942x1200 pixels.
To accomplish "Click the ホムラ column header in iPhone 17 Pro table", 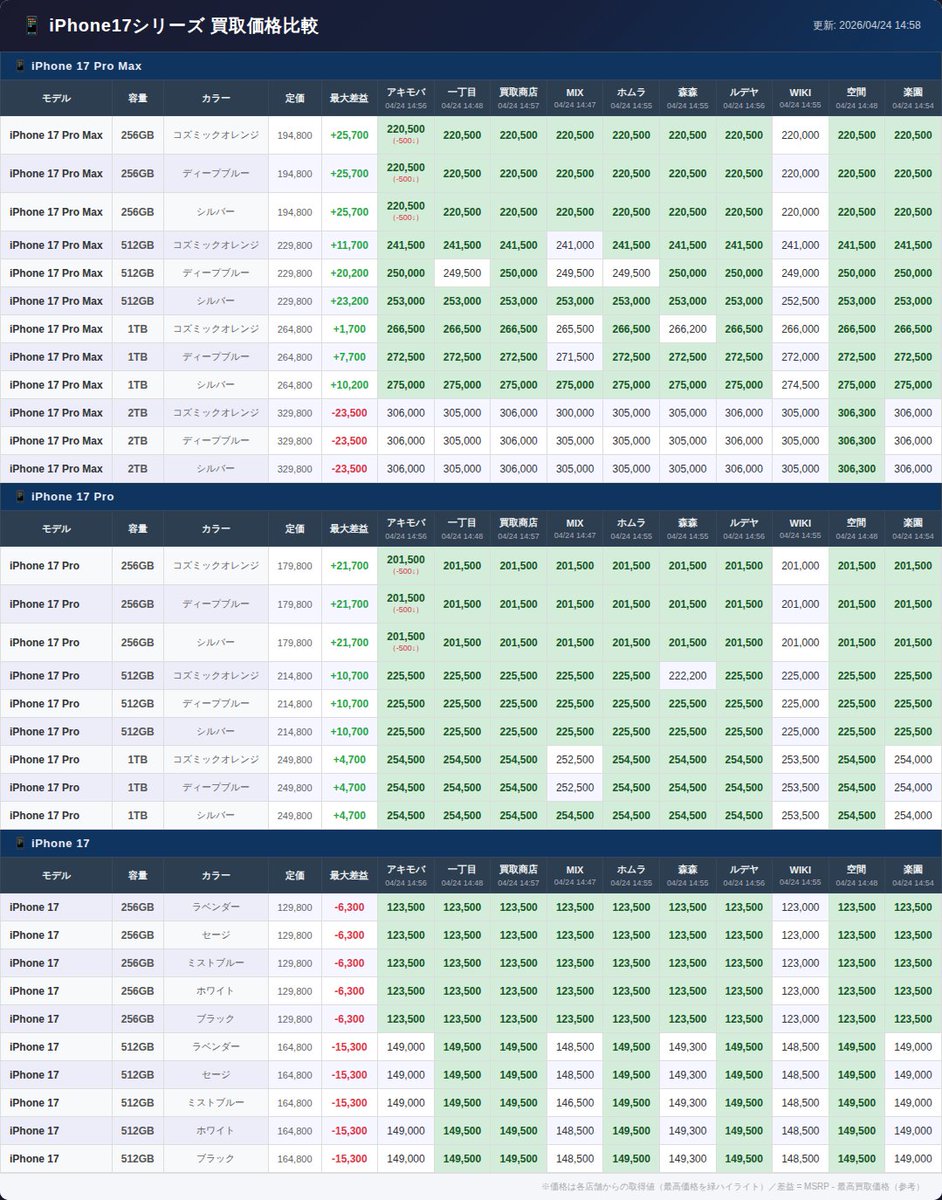I will coord(631,529).
